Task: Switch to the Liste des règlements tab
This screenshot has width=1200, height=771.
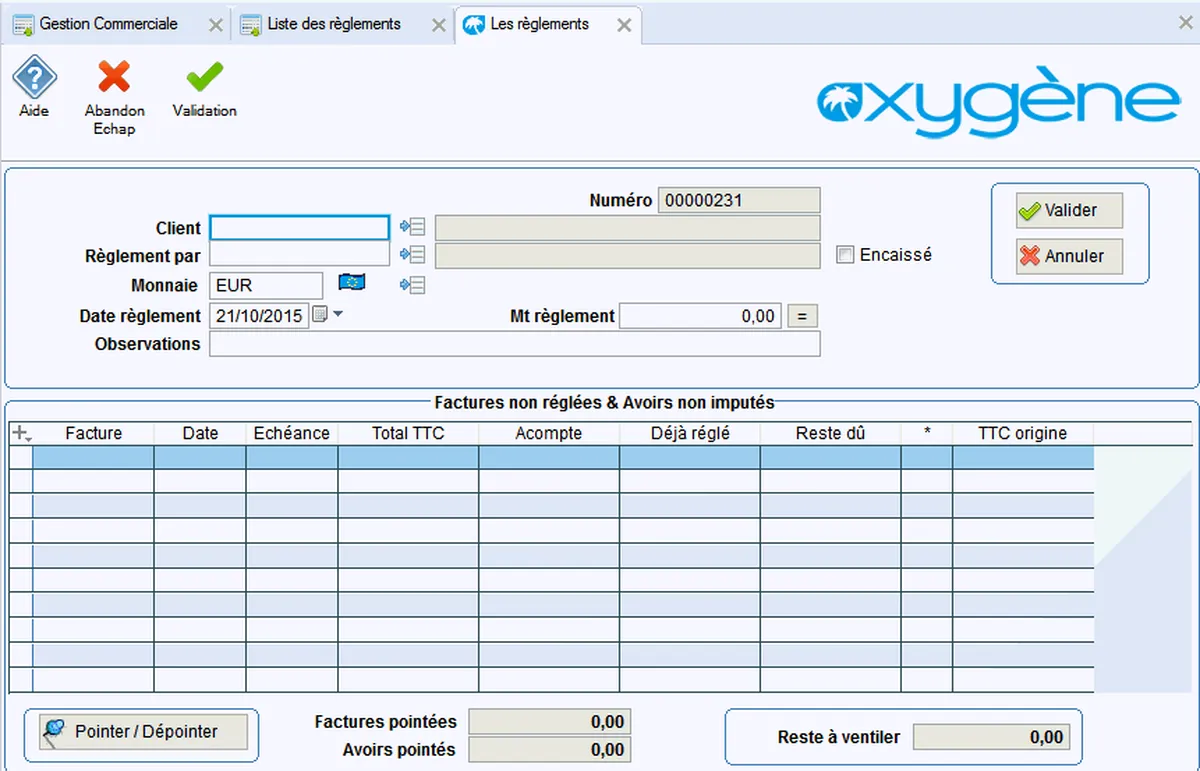Action: pos(334,24)
